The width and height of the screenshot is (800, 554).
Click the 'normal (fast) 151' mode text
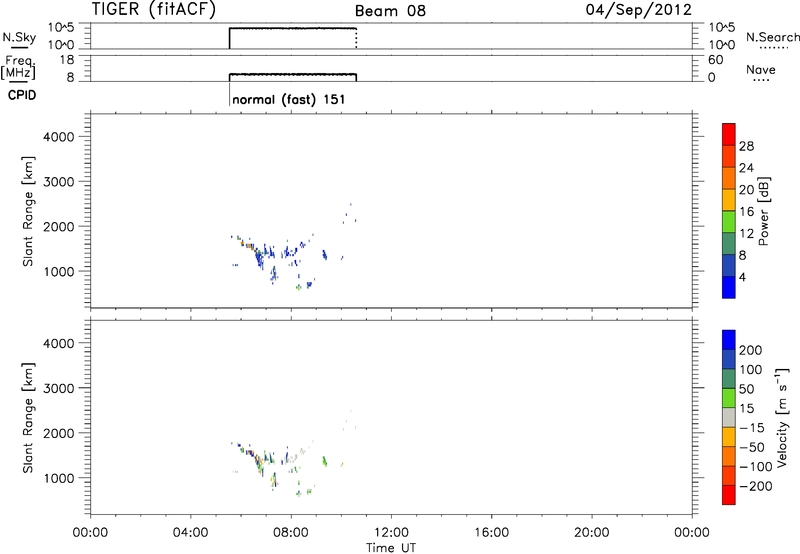point(289,99)
